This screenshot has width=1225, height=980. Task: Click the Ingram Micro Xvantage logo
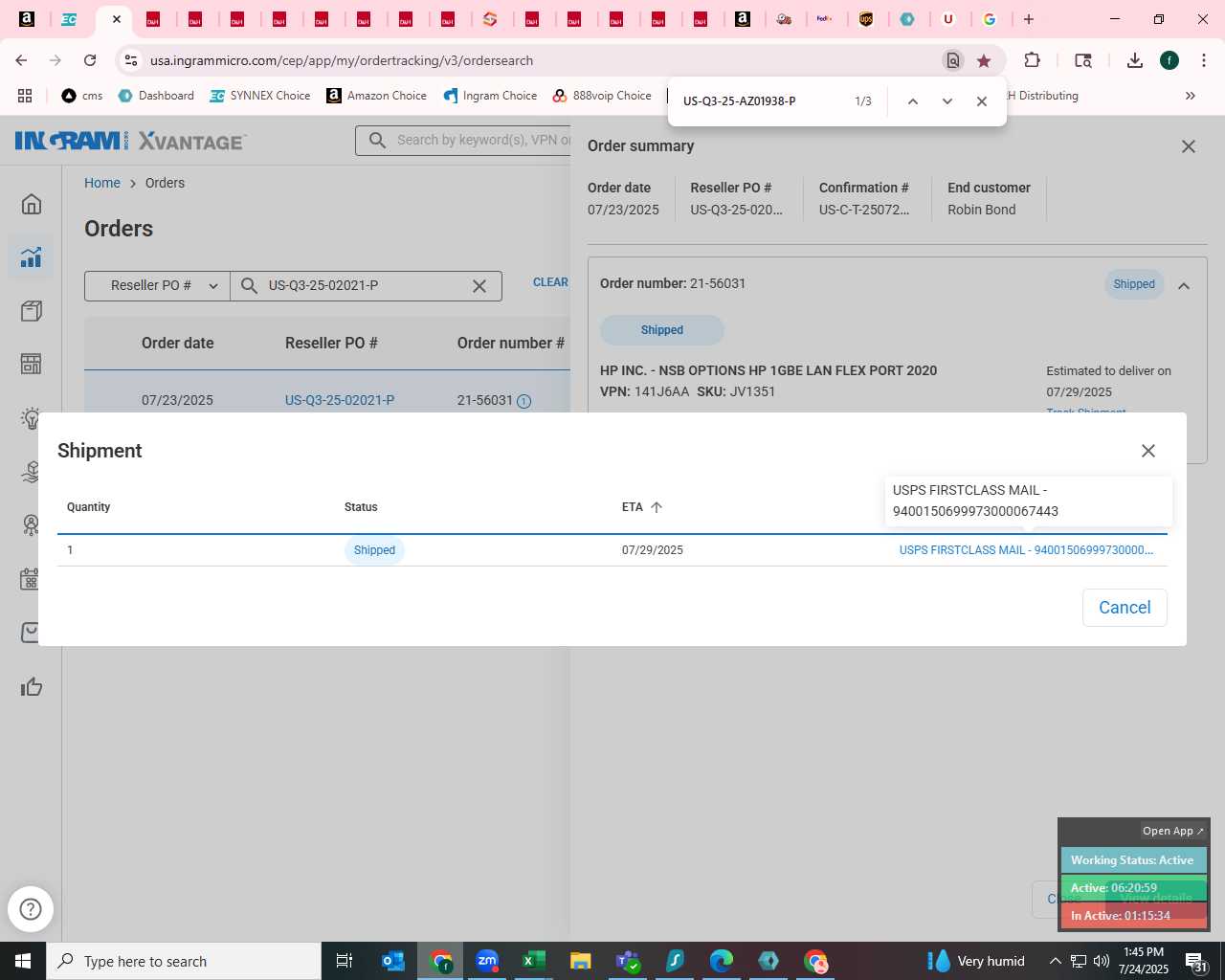click(x=130, y=141)
